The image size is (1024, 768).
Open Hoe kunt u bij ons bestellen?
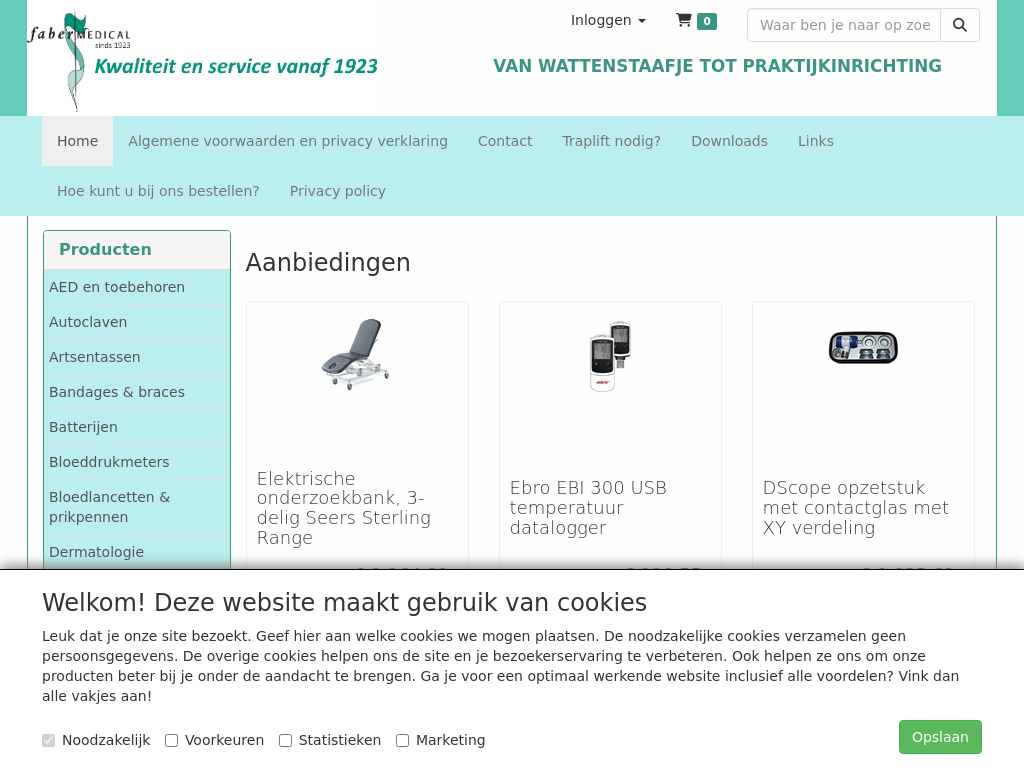[158, 191]
